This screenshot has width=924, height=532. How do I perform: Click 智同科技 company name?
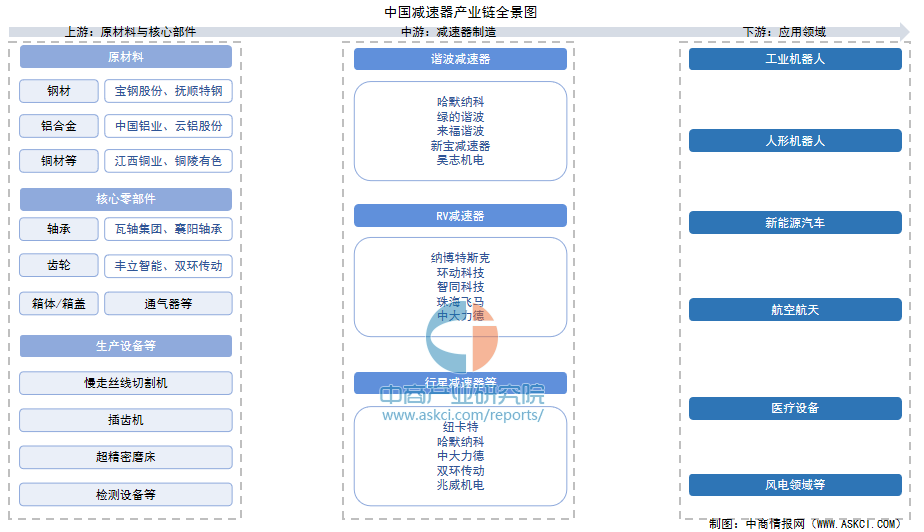click(x=460, y=287)
